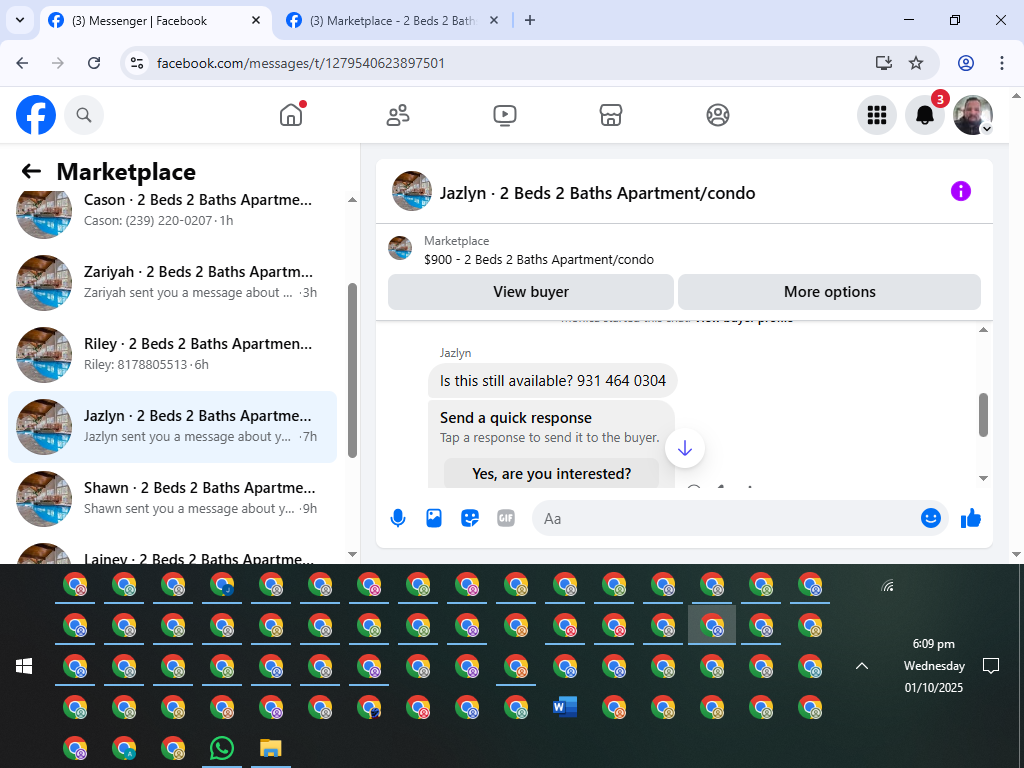This screenshot has width=1024, height=768.
Task: Open Shawn conversation in list
Action: click(172, 499)
